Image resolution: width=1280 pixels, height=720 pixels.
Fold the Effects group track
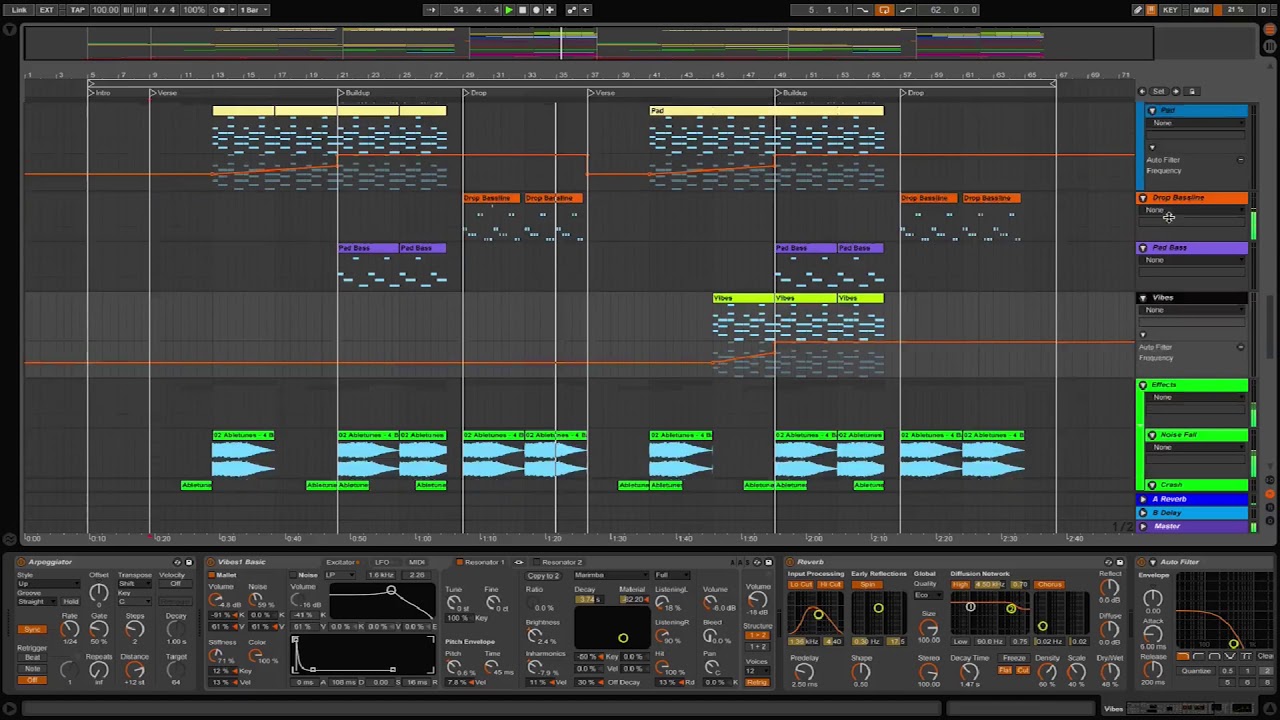(x=1143, y=385)
